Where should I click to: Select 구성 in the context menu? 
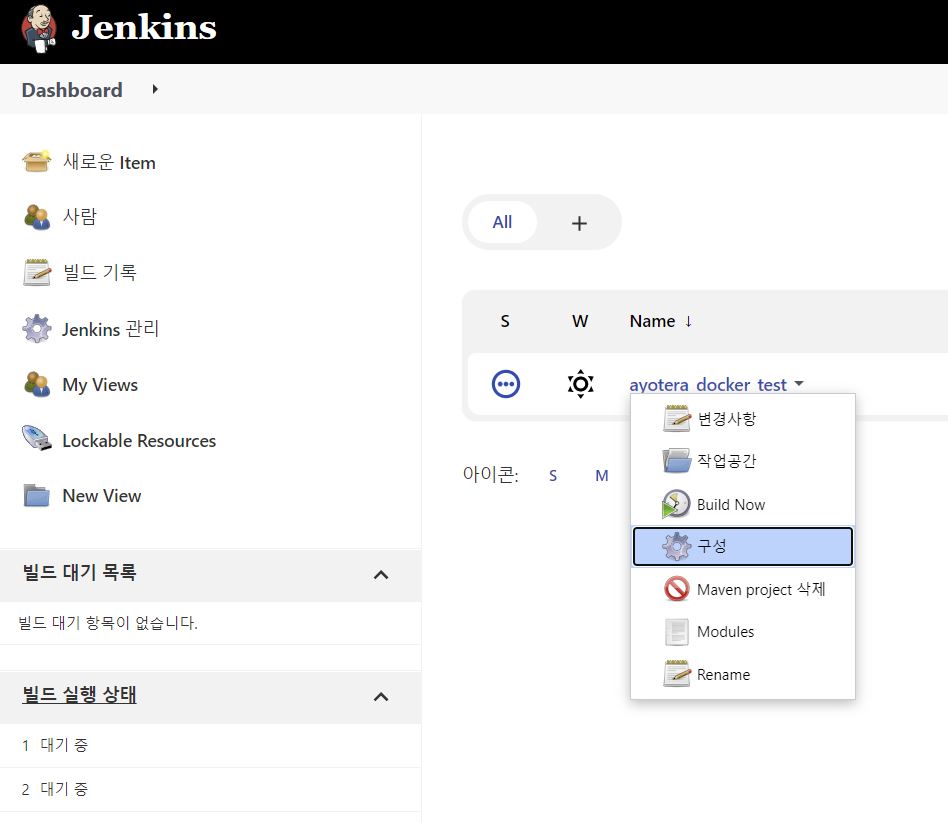tap(742, 546)
